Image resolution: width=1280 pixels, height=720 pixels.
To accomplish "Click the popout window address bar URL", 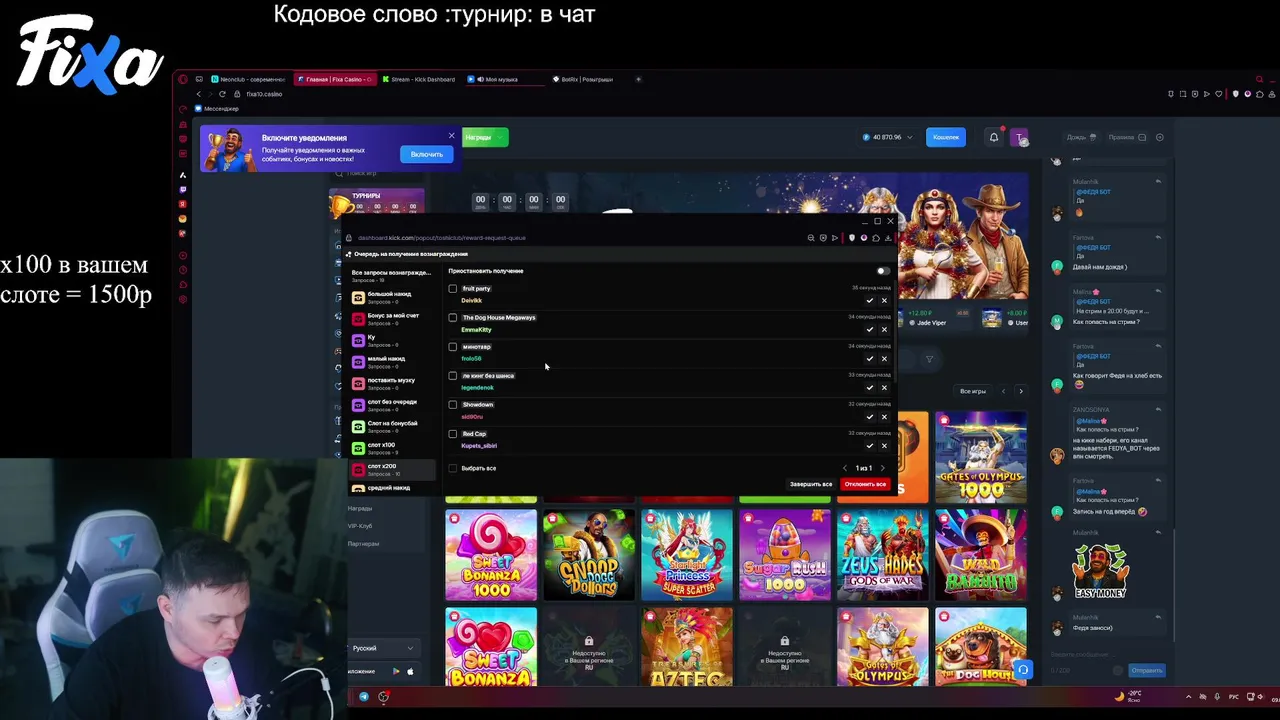I will [x=441, y=238].
